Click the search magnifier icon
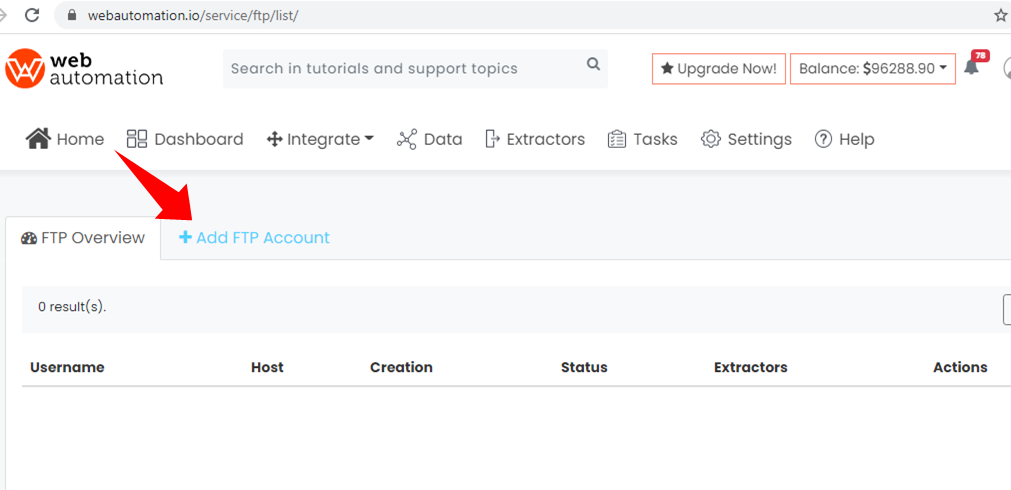 point(593,64)
